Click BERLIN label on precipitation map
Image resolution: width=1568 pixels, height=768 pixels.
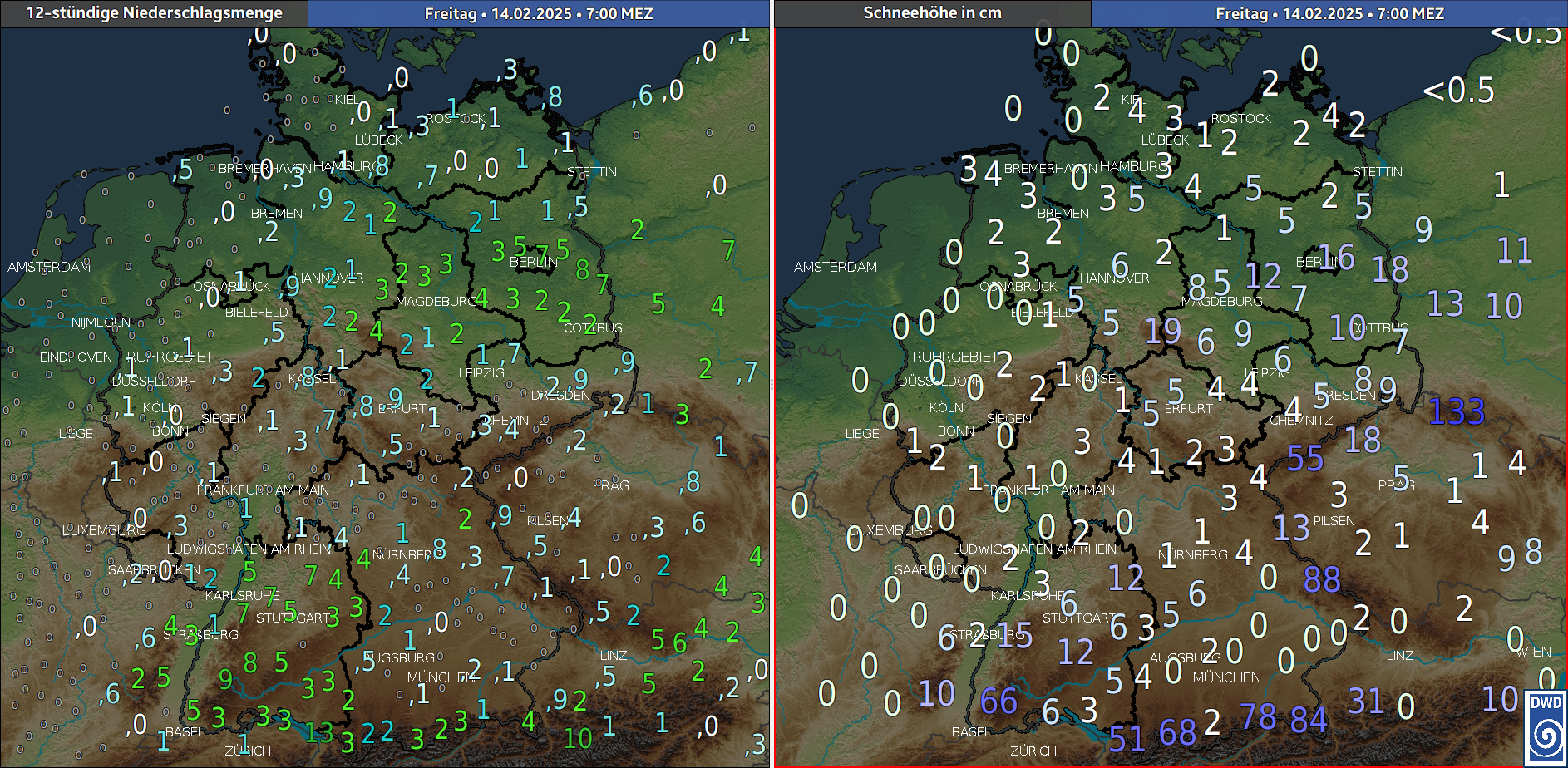click(x=533, y=262)
